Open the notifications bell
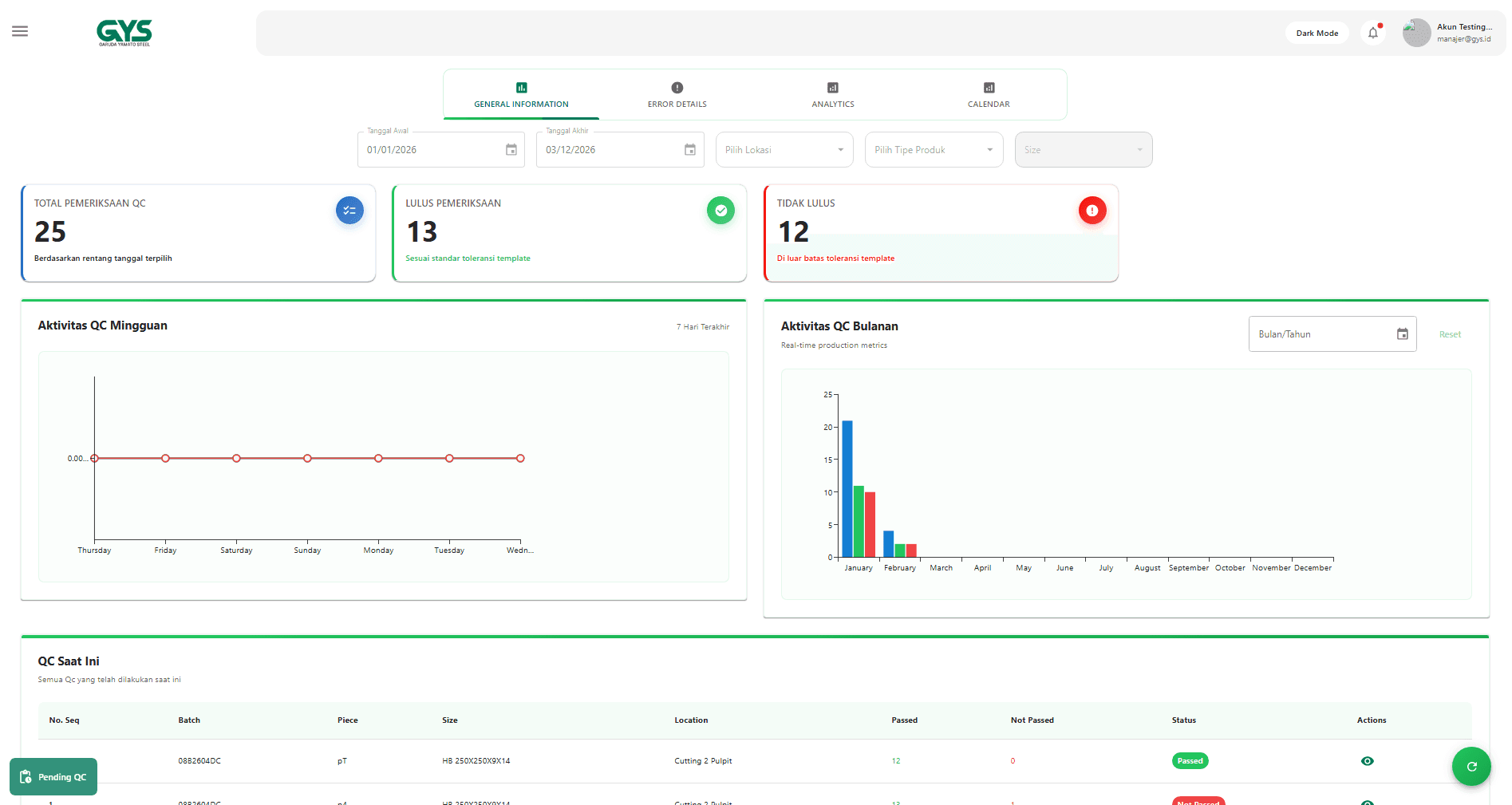This screenshot has height=805, width=1512. [x=1372, y=33]
